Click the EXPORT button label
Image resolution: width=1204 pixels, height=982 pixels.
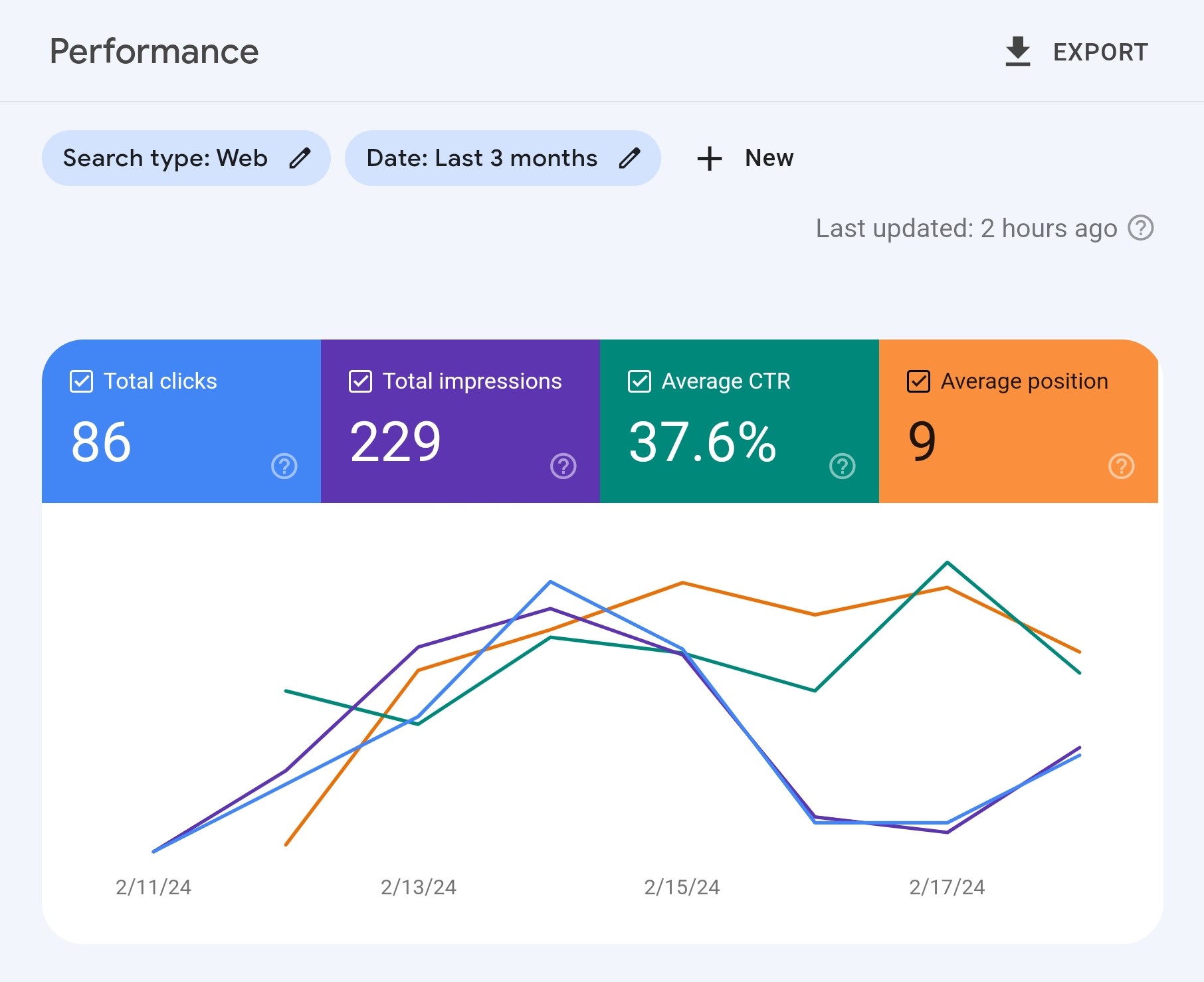point(1100,52)
